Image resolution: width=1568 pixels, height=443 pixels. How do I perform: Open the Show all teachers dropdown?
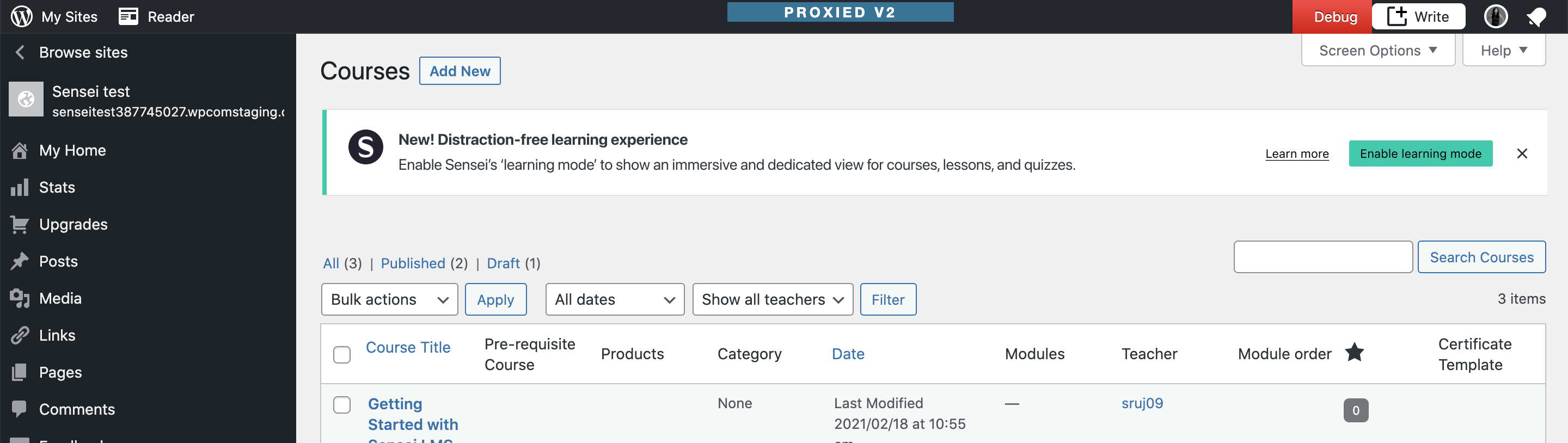point(773,299)
